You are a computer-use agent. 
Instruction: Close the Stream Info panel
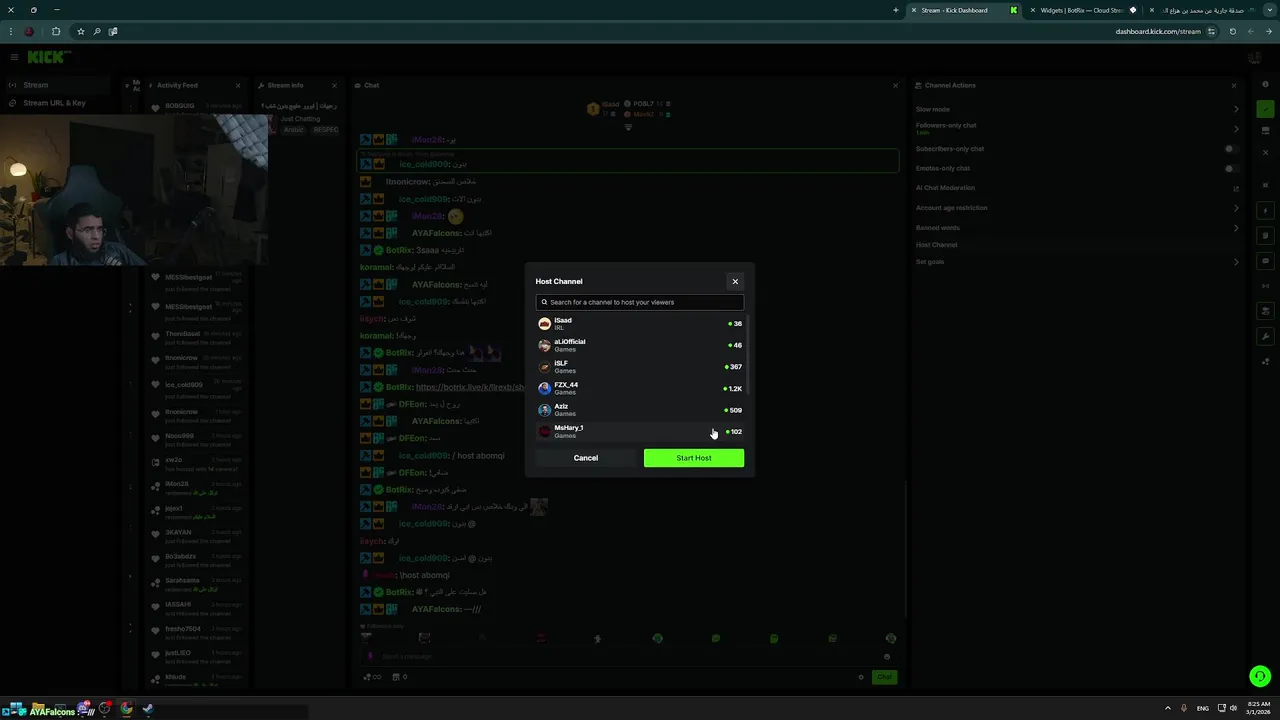337,85
